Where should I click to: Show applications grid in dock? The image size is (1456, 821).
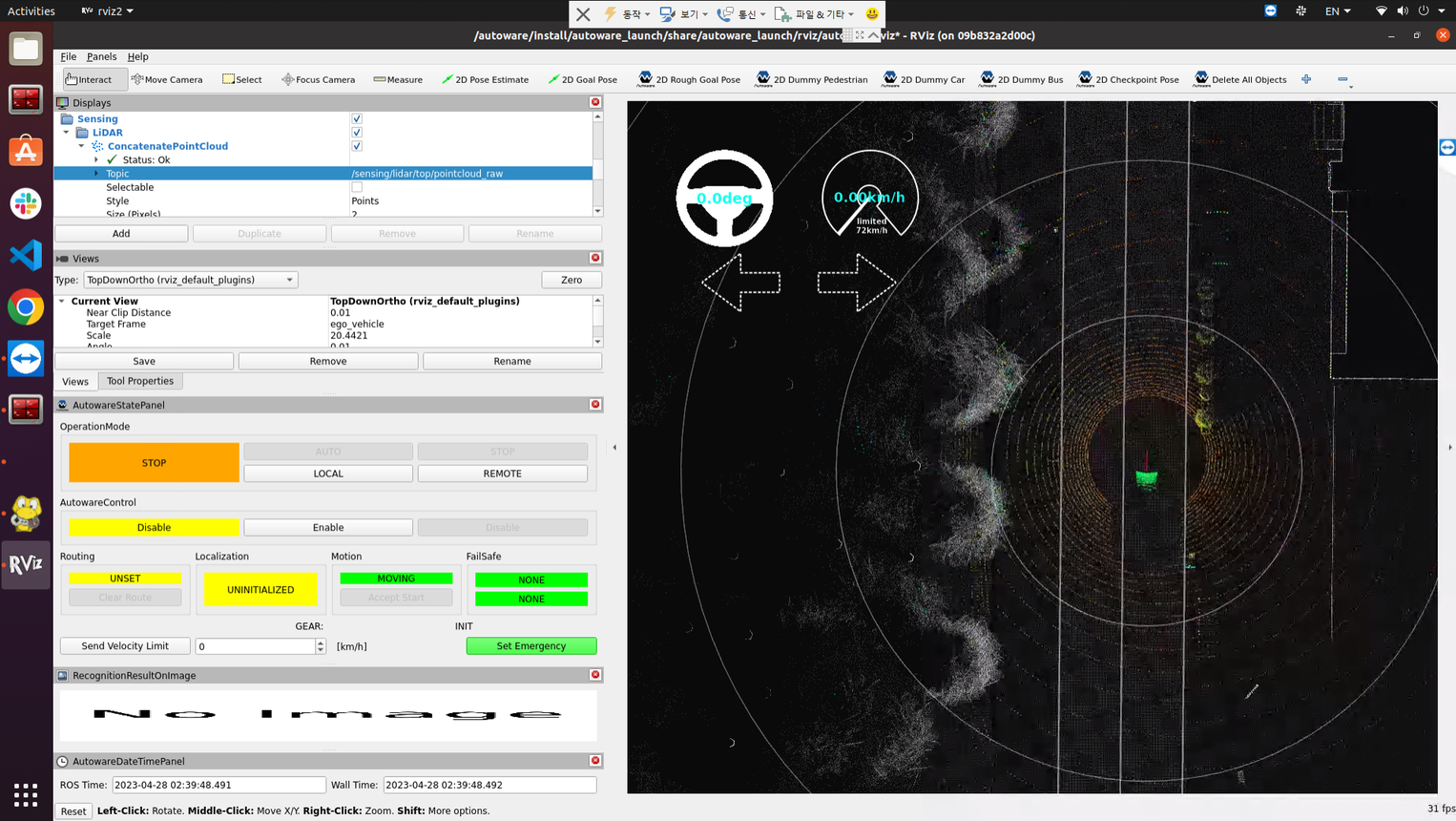tap(26, 794)
